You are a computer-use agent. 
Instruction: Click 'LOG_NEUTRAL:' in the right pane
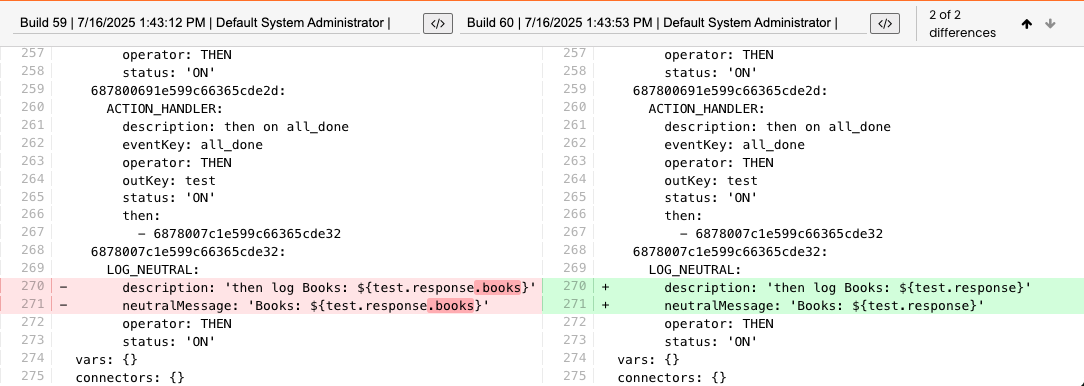click(x=695, y=269)
